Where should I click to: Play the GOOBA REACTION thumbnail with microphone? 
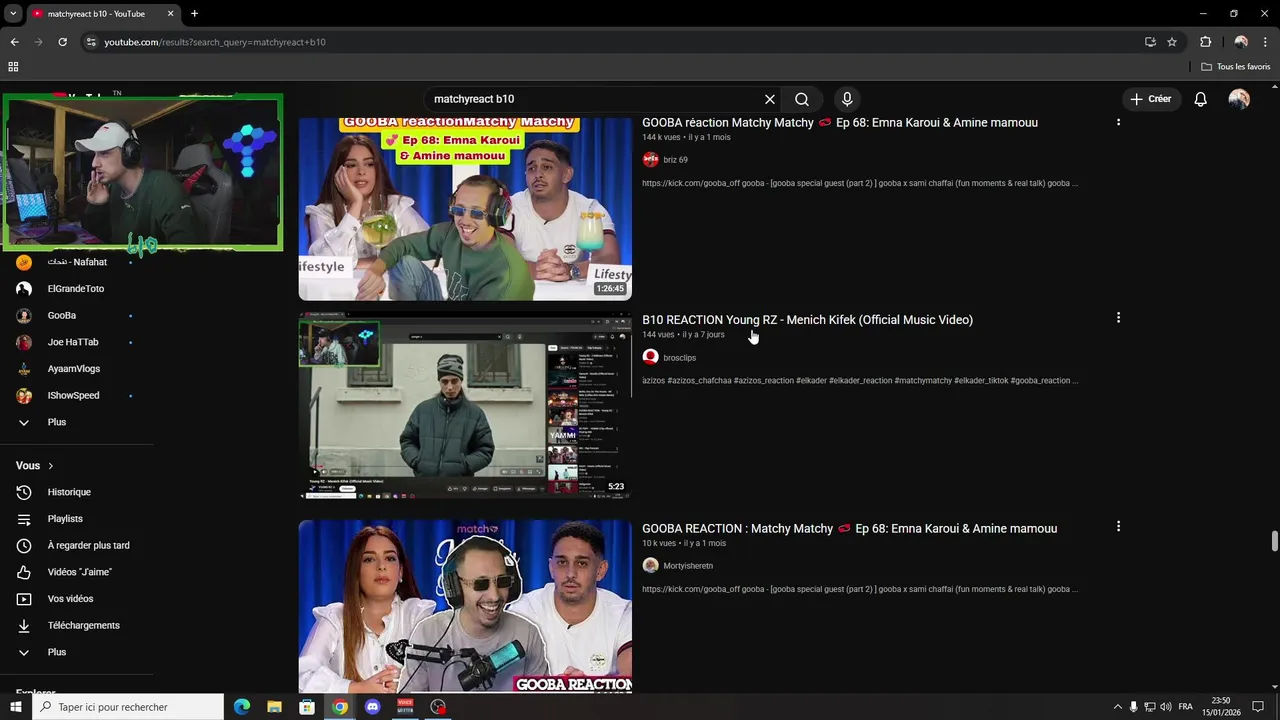[465, 606]
